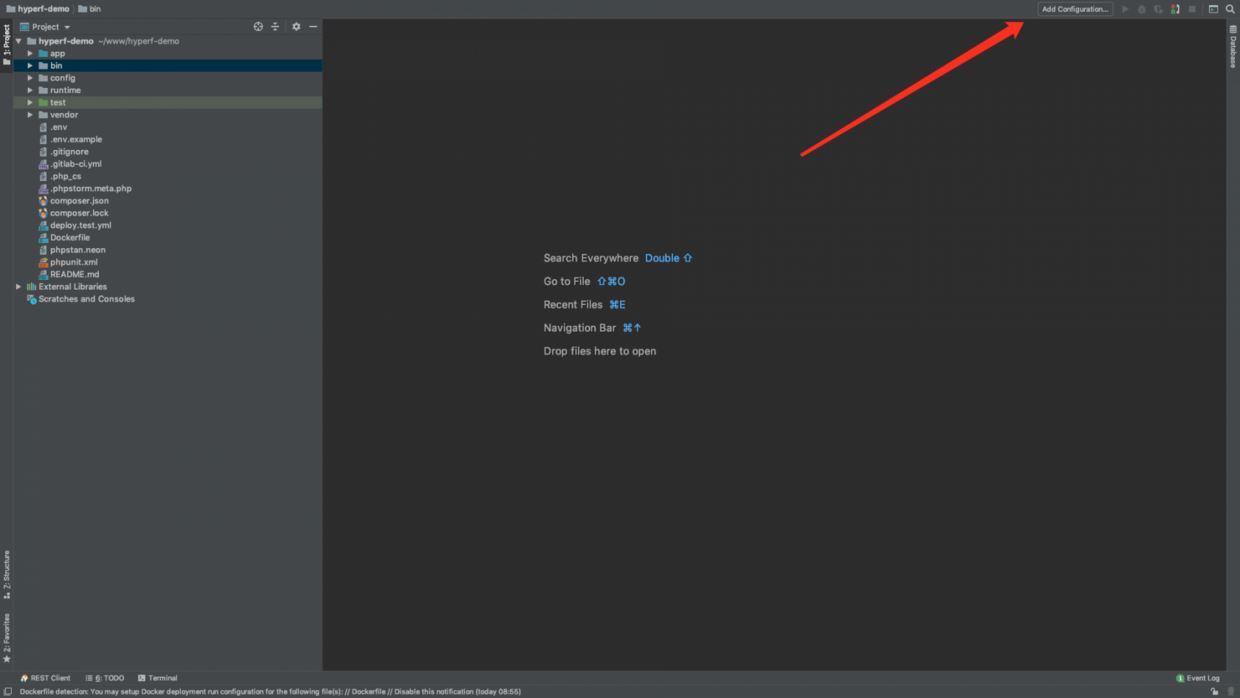The height and width of the screenshot is (698, 1240).
Task: Collapse the hyperf-demo root node
Action: (18, 41)
